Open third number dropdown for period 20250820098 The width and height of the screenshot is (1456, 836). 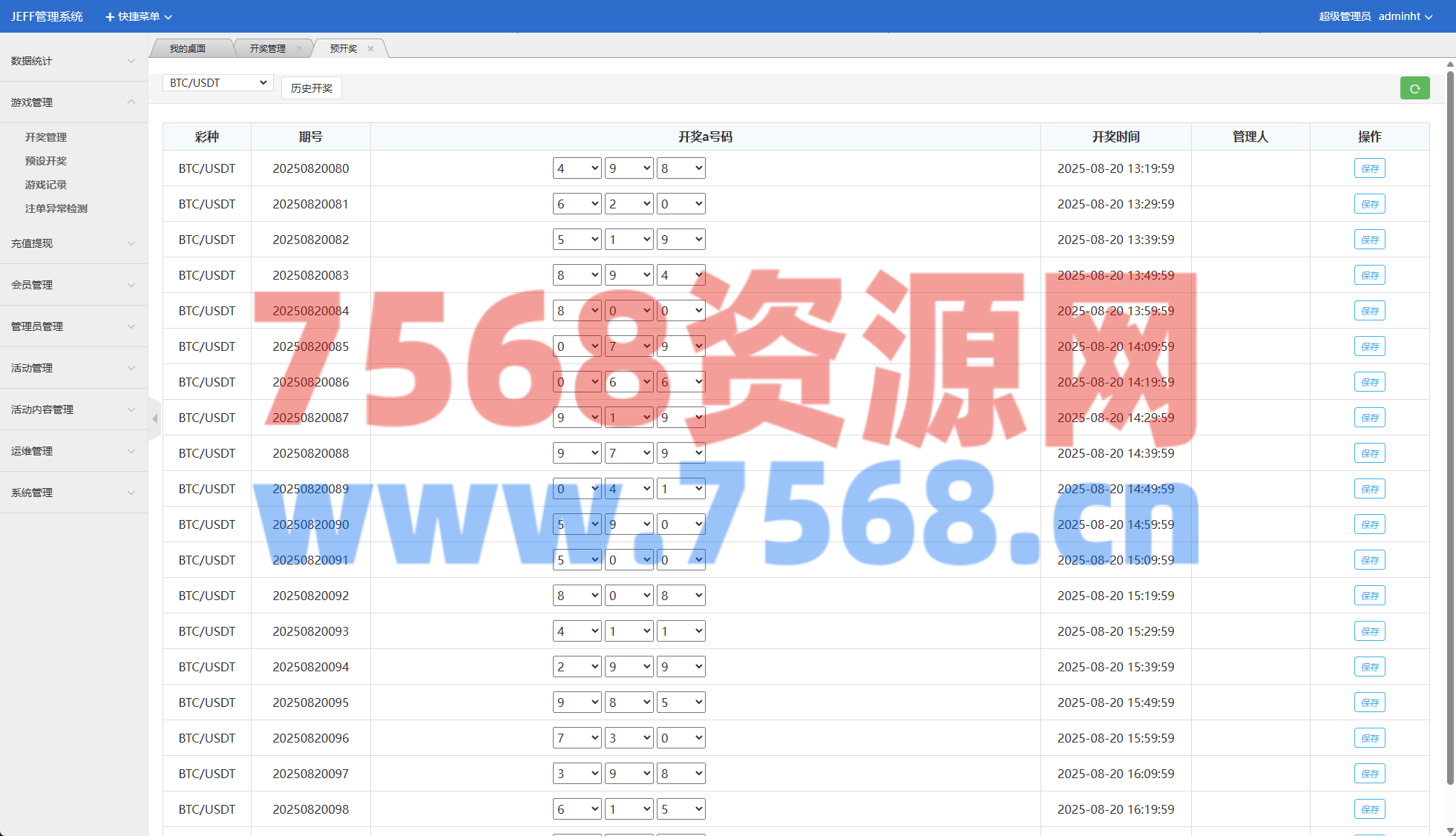(x=681, y=809)
